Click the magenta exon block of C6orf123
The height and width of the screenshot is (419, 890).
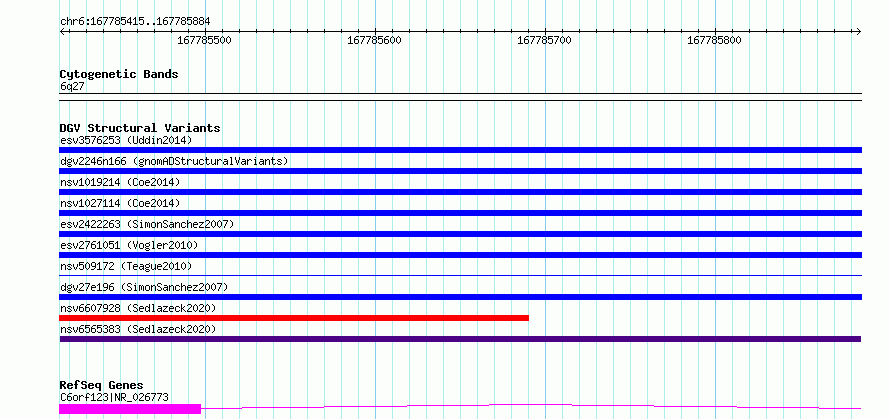point(130,409)
